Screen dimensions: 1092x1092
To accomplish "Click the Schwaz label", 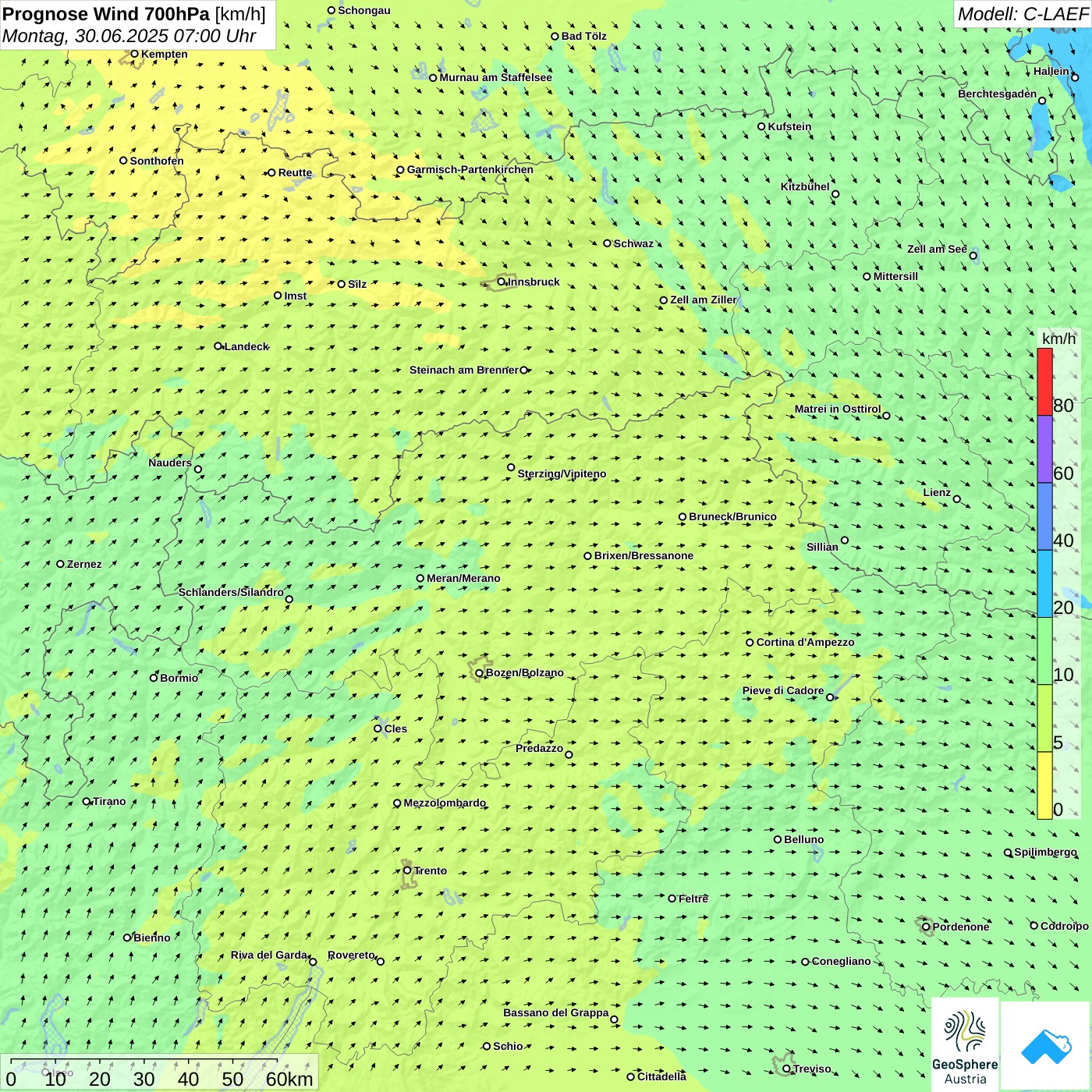I will [x=633, y=243].
